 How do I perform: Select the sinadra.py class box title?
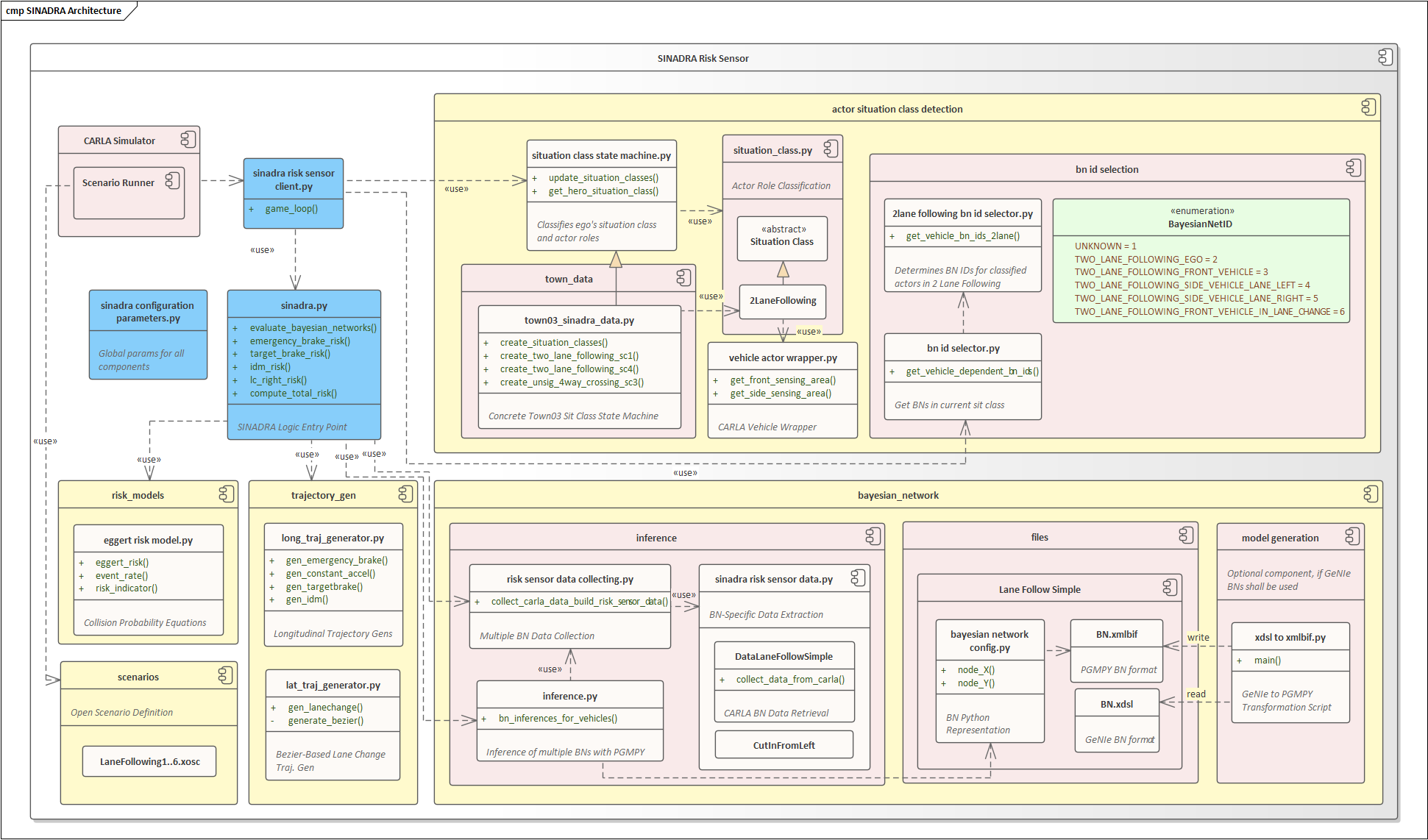click(x=304, y=305)
